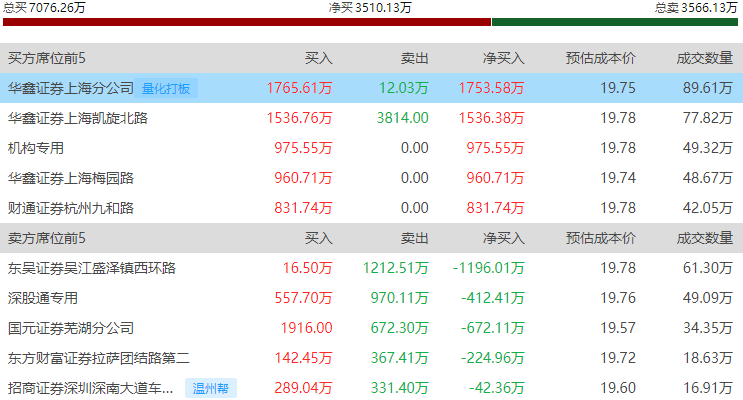Click buy amount 16.50万
Screen dimensions: 743x400
click(308, 268)
